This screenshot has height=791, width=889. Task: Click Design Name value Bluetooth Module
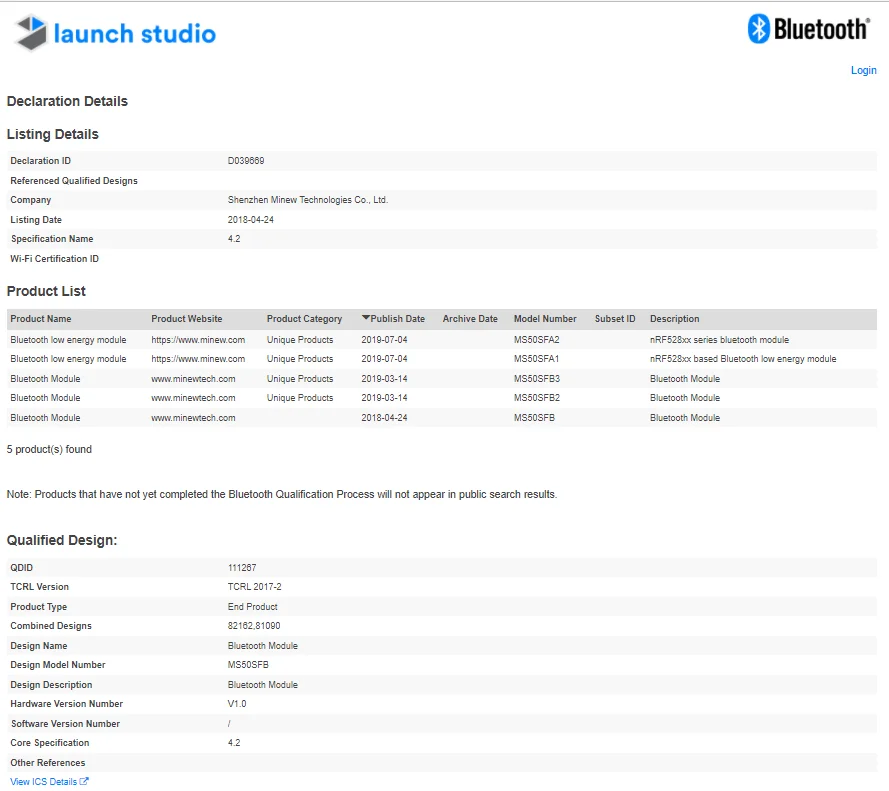[x=263, y=646]
